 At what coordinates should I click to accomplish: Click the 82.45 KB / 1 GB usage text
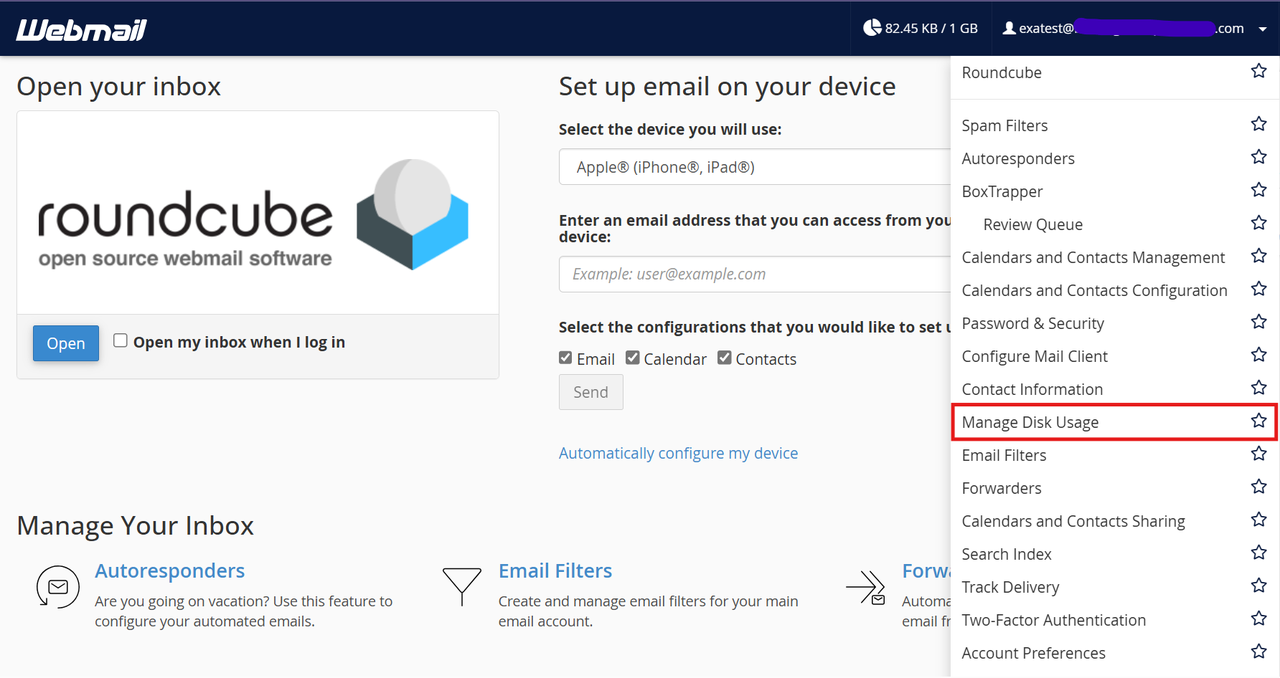tap(931, 29)
